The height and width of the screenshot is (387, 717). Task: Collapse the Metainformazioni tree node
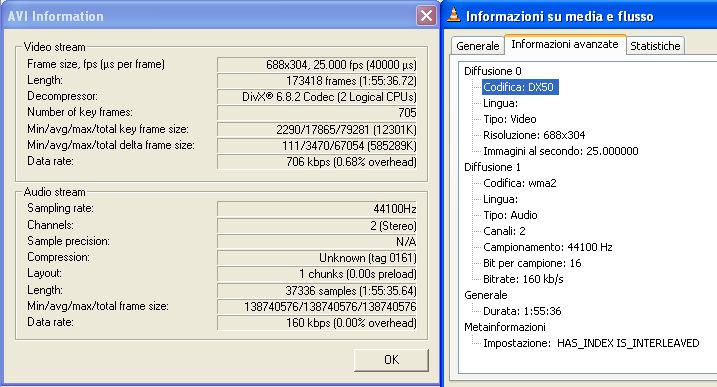pos(505,327)
